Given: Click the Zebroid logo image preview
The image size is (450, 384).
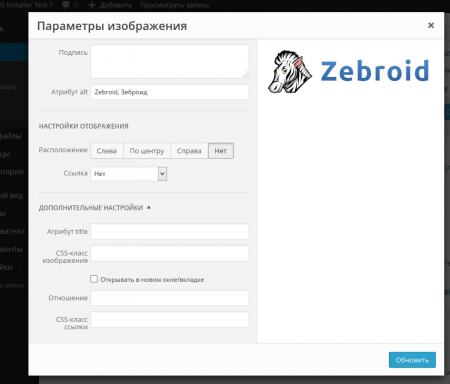Looking at the screenshot, I should click(x=349, y=71).
